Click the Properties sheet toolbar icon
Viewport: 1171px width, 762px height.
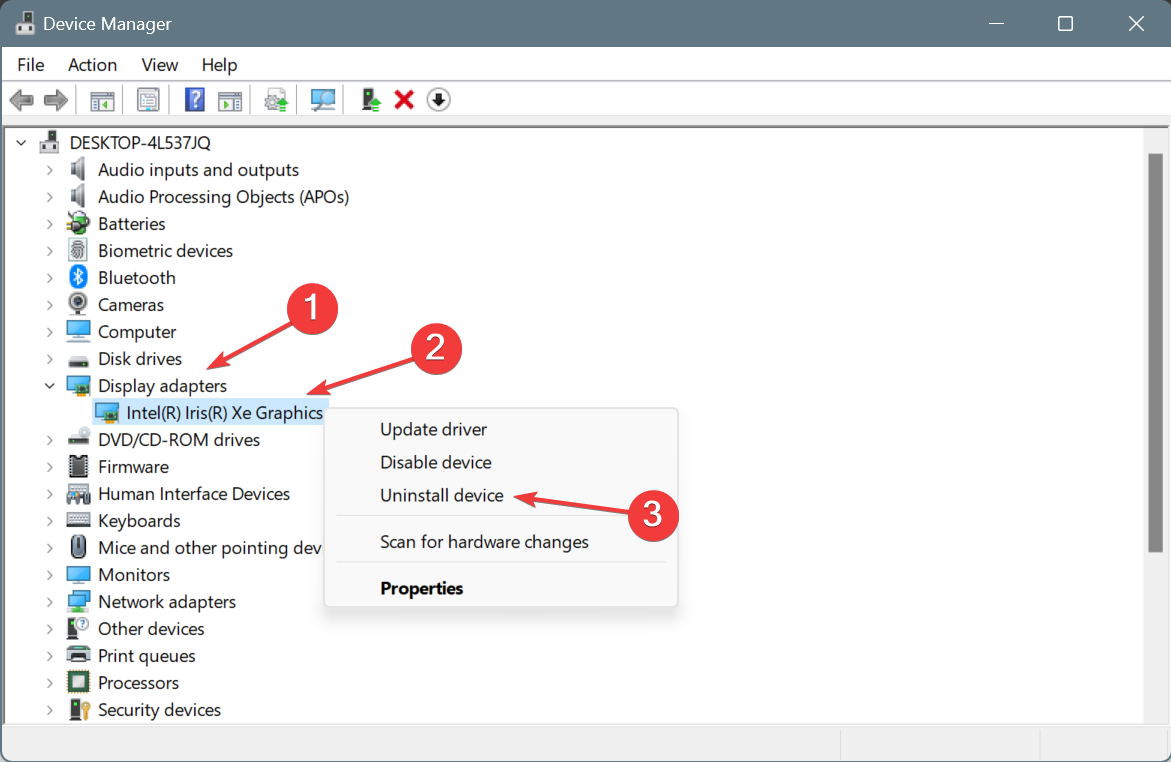click(148, 100)
